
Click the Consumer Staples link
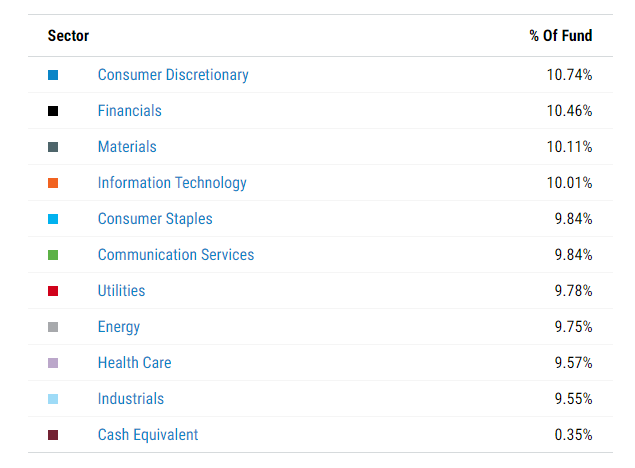155,219
